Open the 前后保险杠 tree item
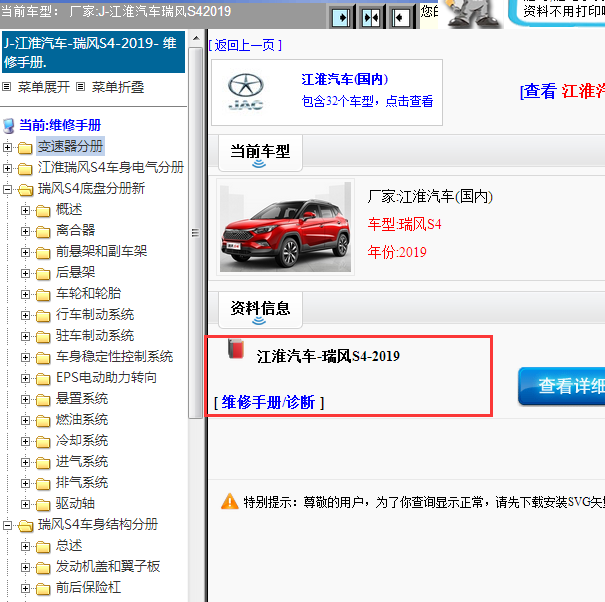Screen dimensions: 605x602 point(88,587)
